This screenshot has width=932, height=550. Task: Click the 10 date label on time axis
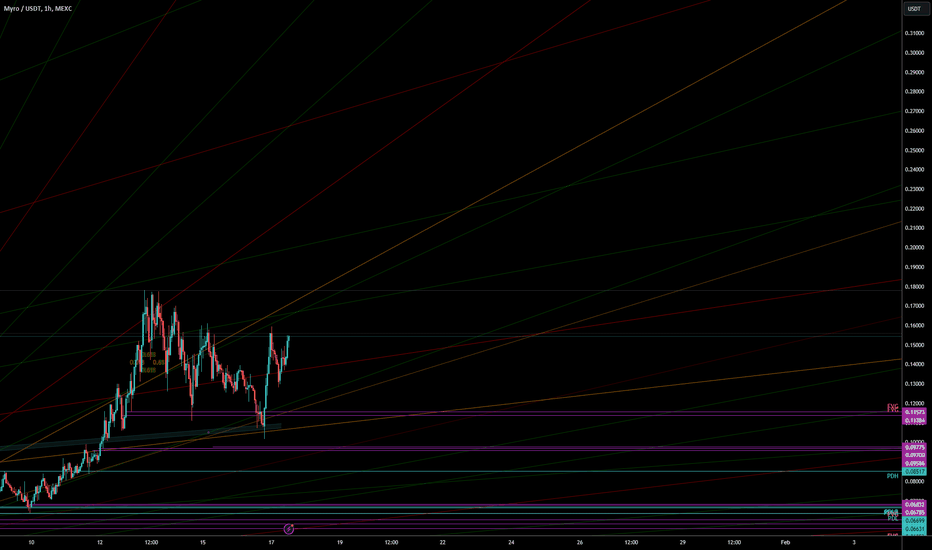(32, 542)
